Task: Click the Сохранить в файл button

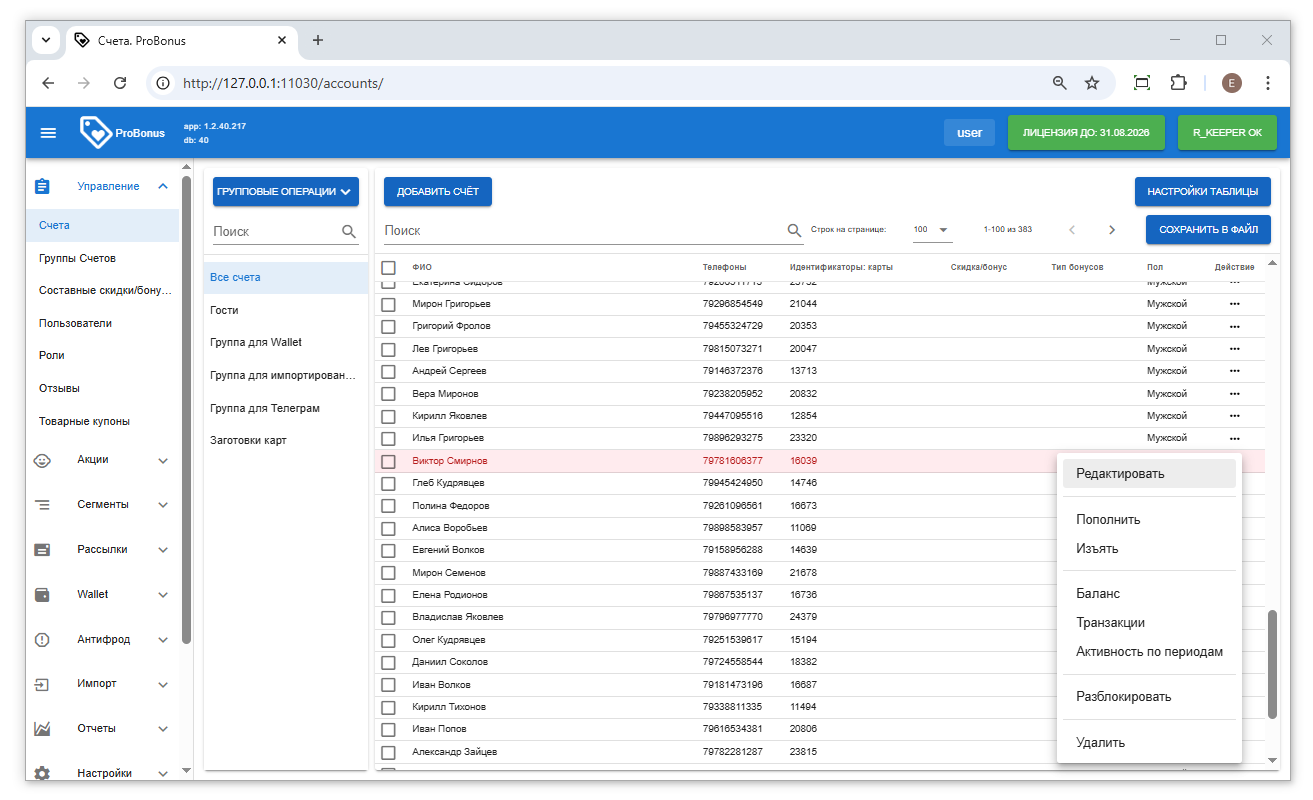Action: coord(1209,230)
